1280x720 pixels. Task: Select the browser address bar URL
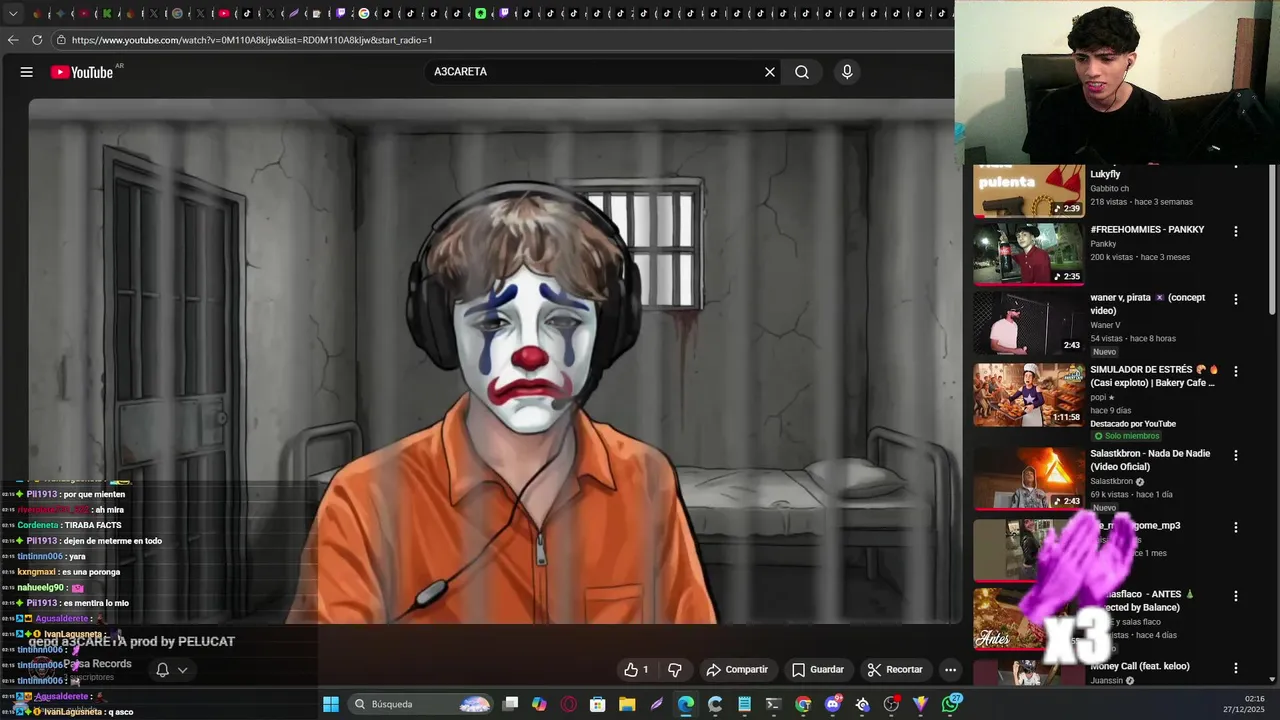click(252, 40)
